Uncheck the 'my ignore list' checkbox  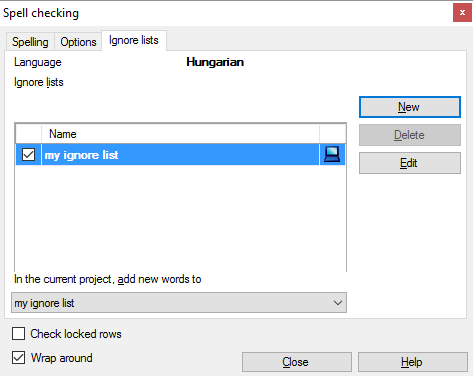(x=28, y=155)
